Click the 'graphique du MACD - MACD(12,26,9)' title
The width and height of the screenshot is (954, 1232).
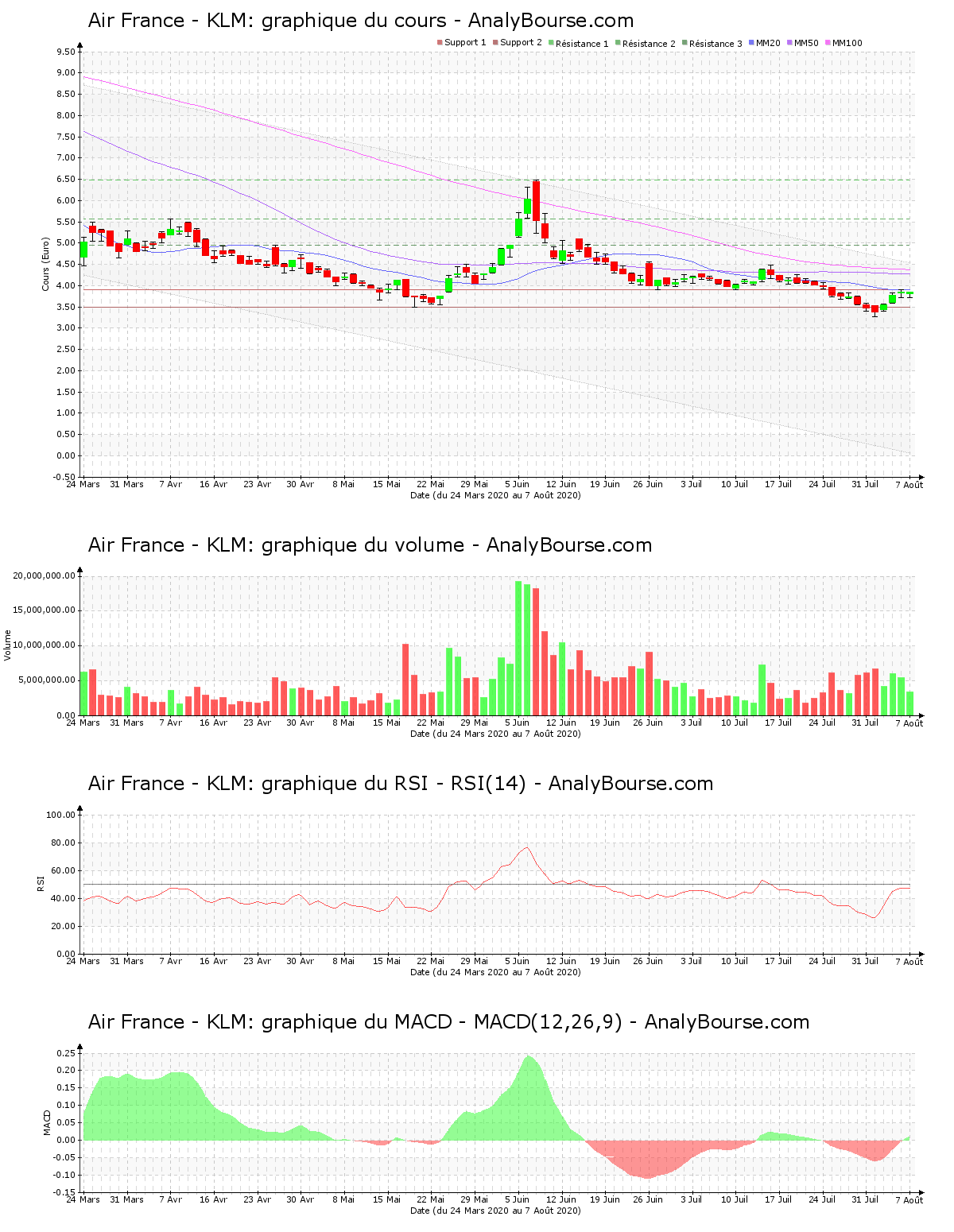448,1022
